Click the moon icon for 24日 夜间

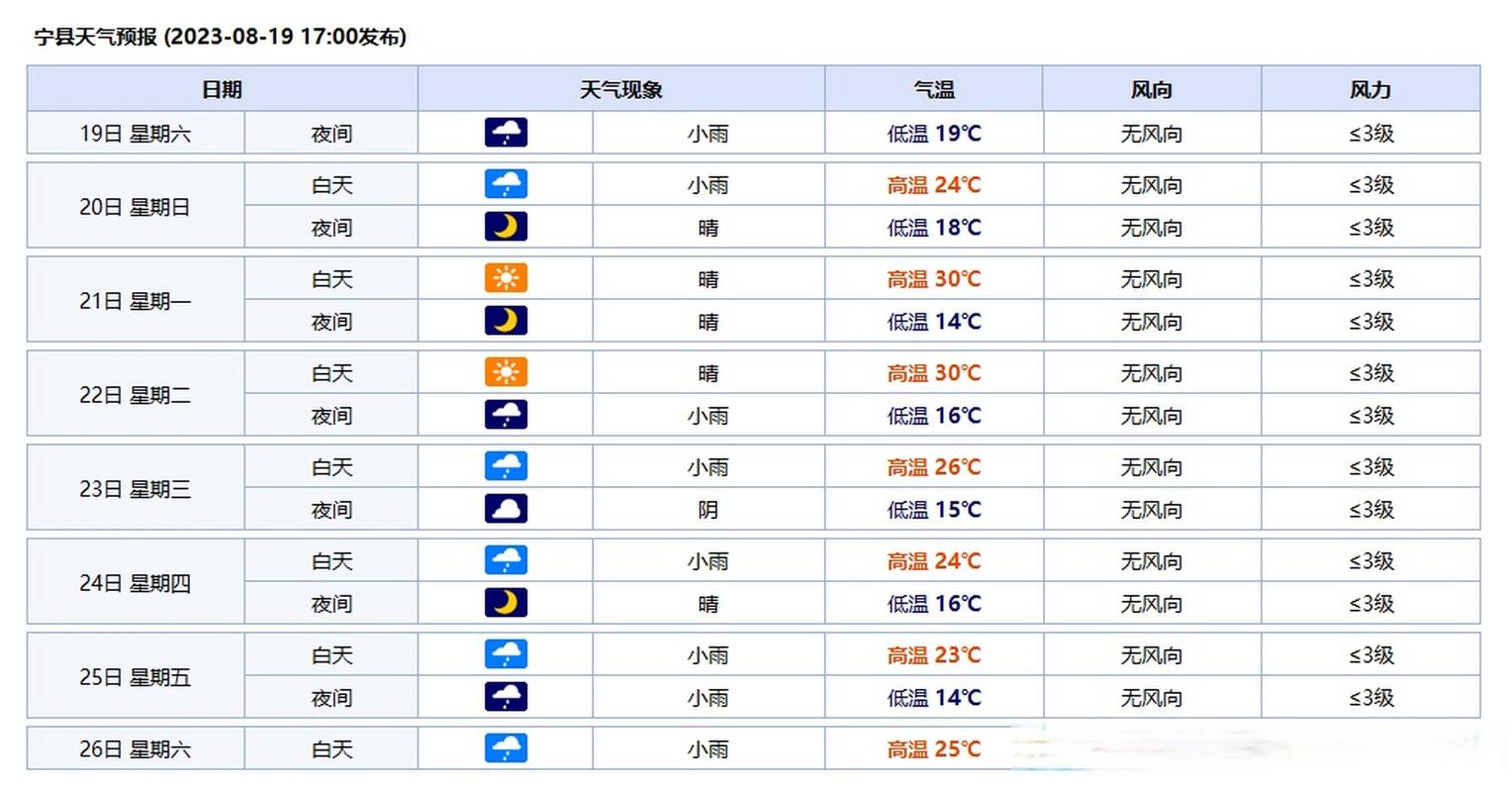[506, 603]
